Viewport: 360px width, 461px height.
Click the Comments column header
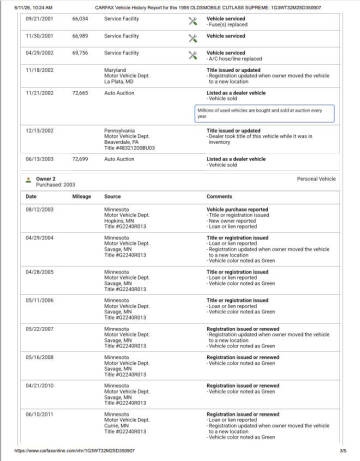pyautogui.click(x=219, y=196)
